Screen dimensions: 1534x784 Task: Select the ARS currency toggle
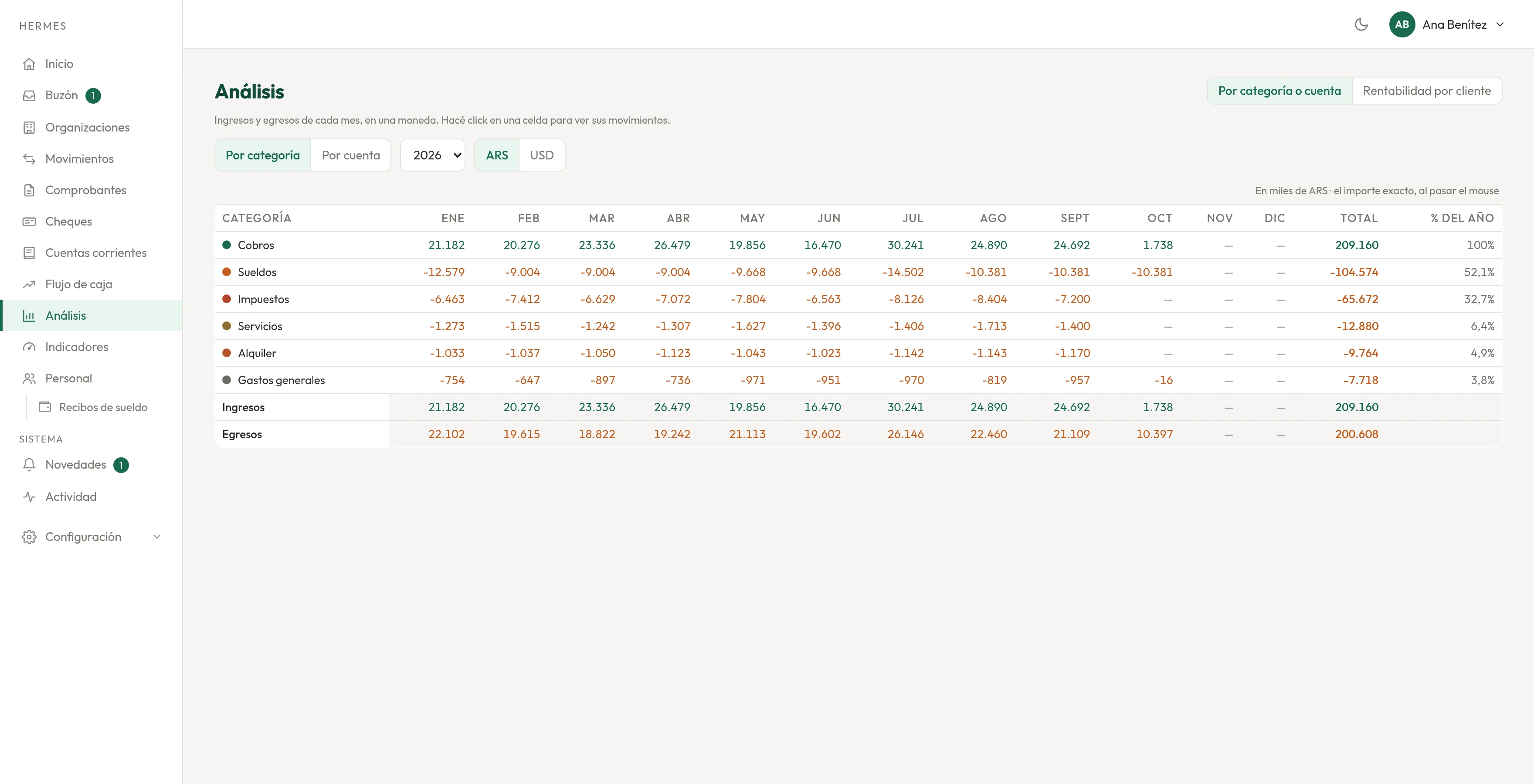click(x=497, y=155)
